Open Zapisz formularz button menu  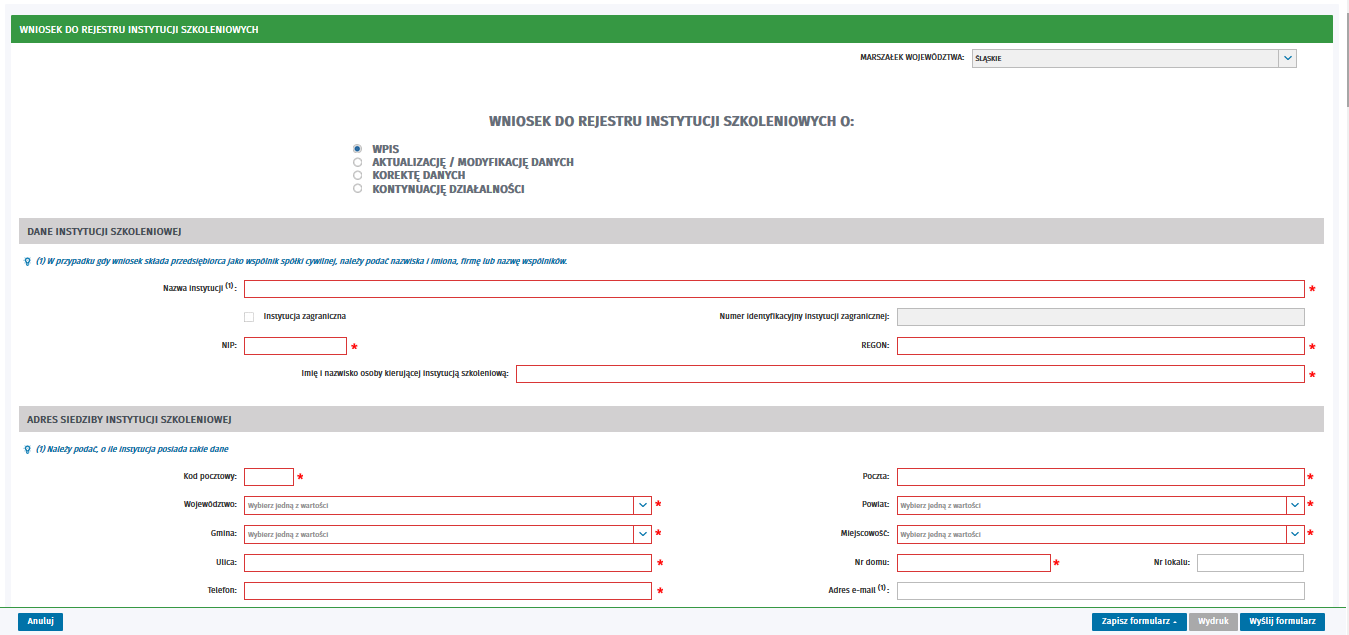click(x=1139, y=621)
